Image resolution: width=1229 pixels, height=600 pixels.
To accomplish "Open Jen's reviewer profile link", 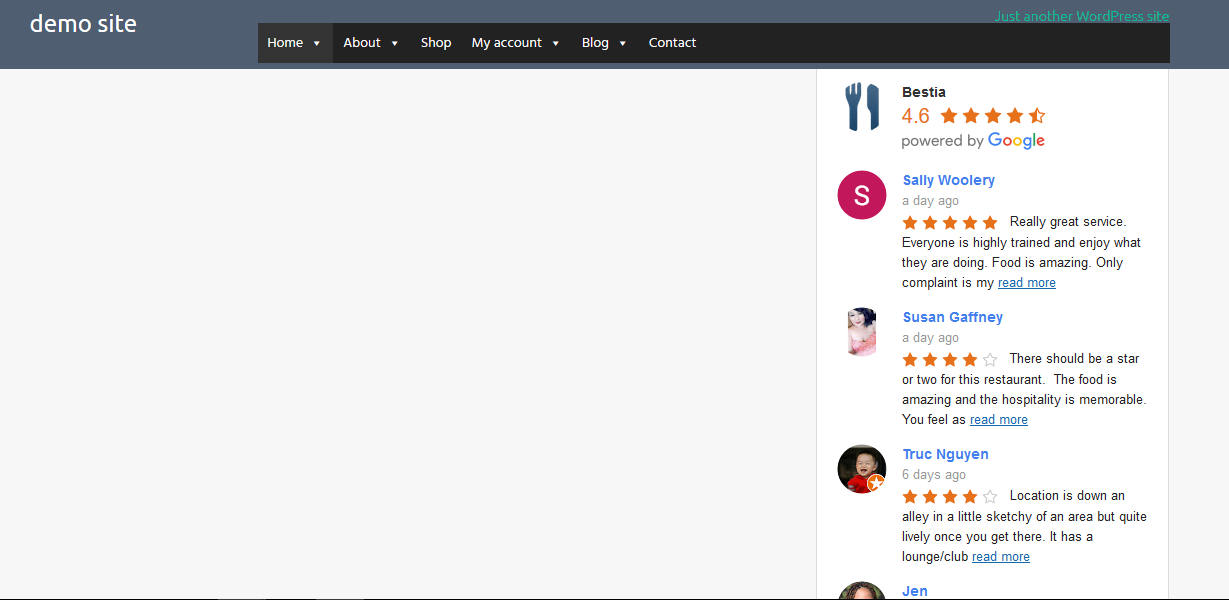I will click(915, 591).
